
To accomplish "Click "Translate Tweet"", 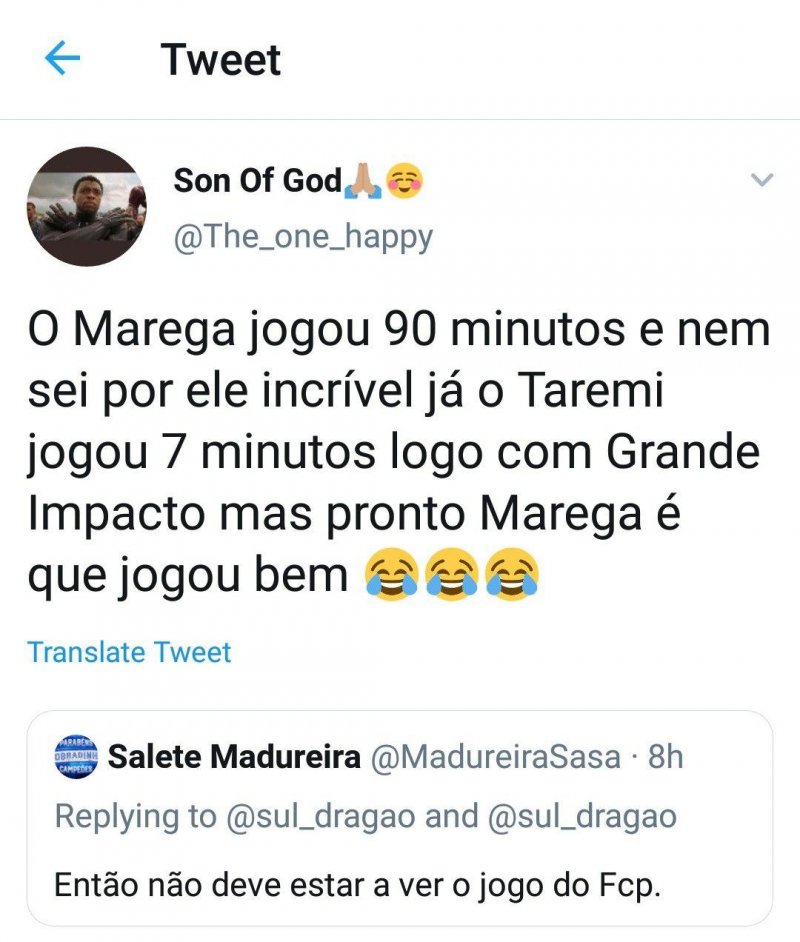I will [129, 652].
